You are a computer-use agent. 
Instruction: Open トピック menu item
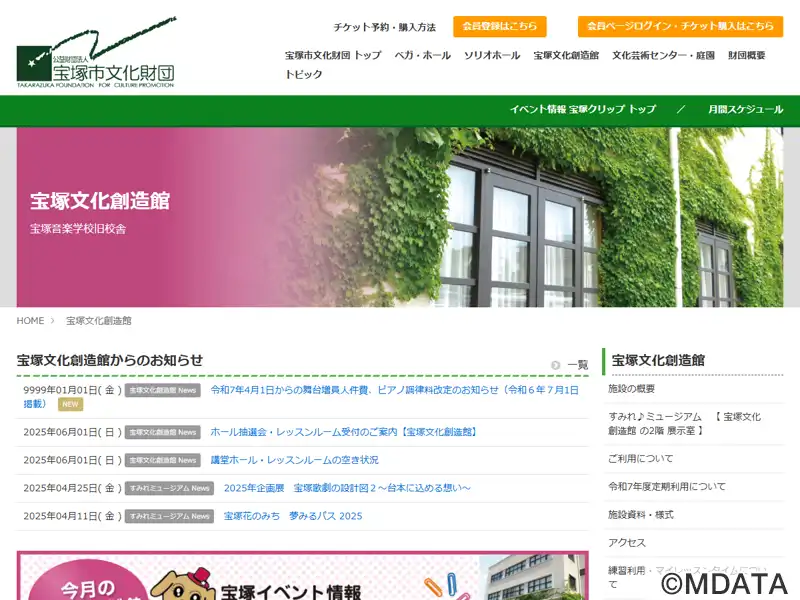point(304,74)
